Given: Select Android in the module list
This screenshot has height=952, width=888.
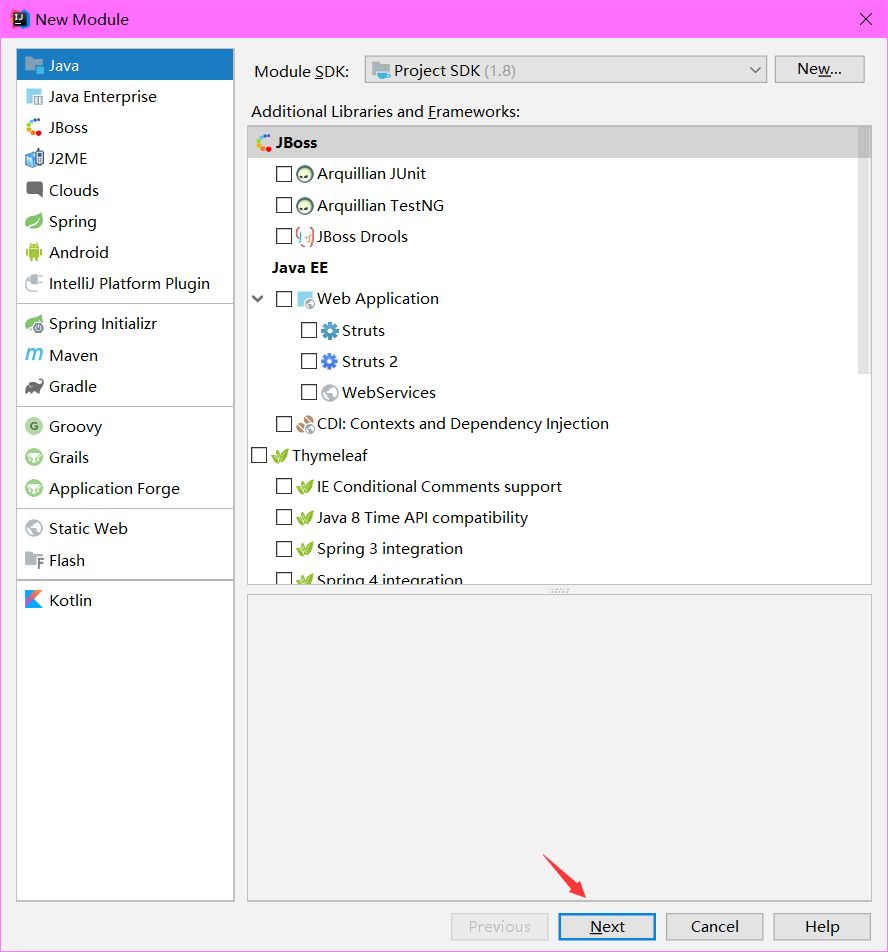Looking at the screenshot, I should [x=125, y=252].
